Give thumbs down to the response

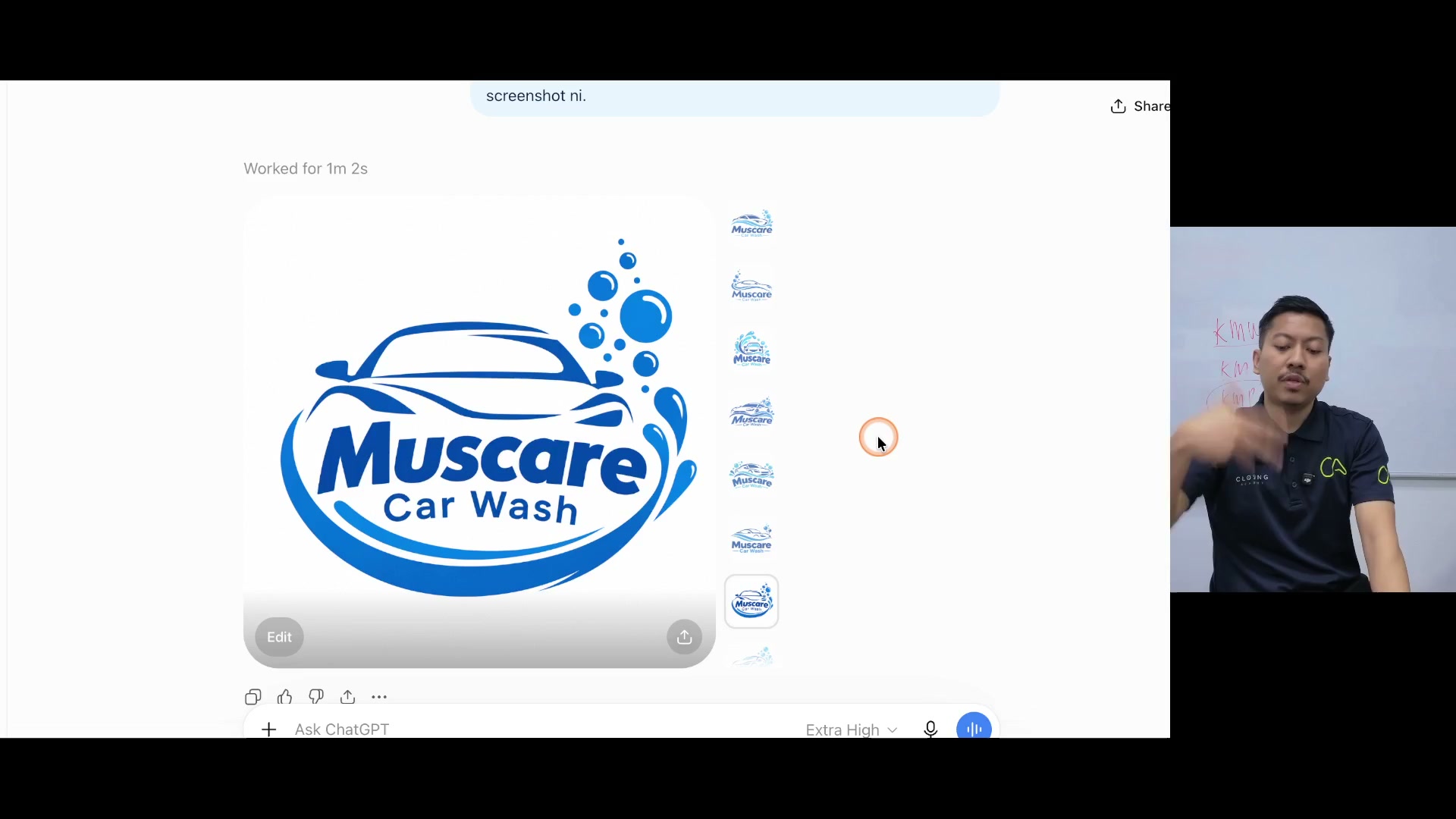[x=316, y=697]
